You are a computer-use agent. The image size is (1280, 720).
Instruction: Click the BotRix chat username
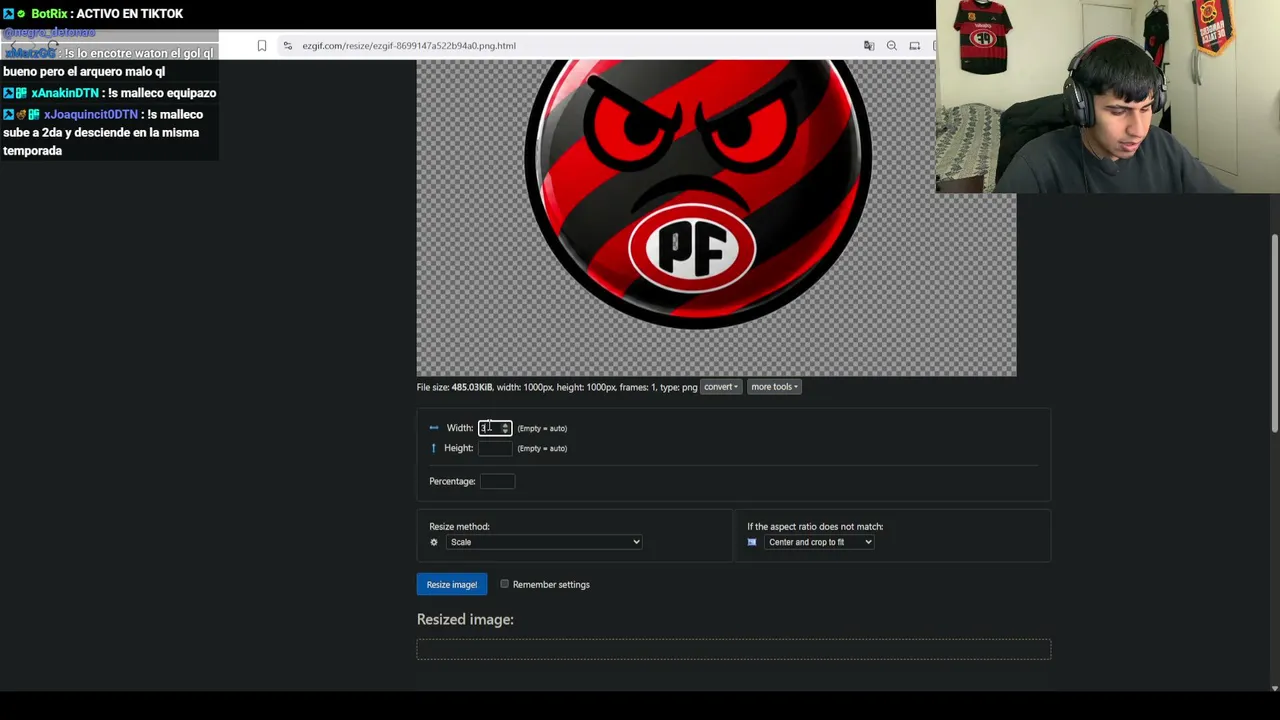[49, 14]
